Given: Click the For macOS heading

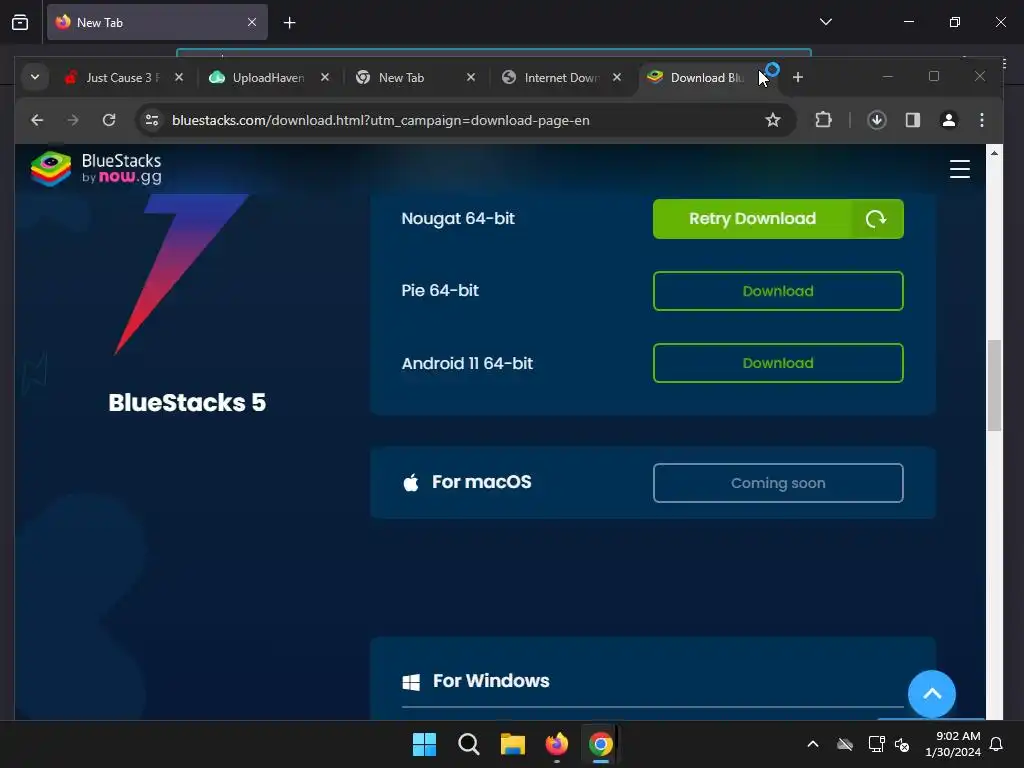Looking at the screenshot, I should [482, 482].
